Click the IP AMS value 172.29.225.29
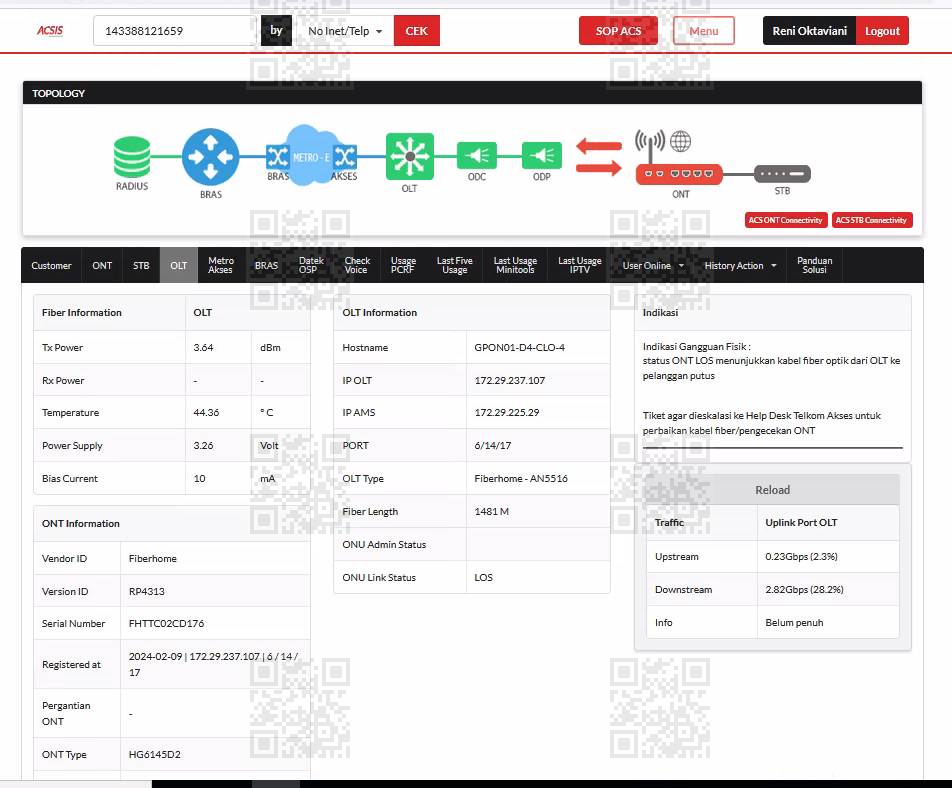952x788 pixels. [x=507, y=412]
